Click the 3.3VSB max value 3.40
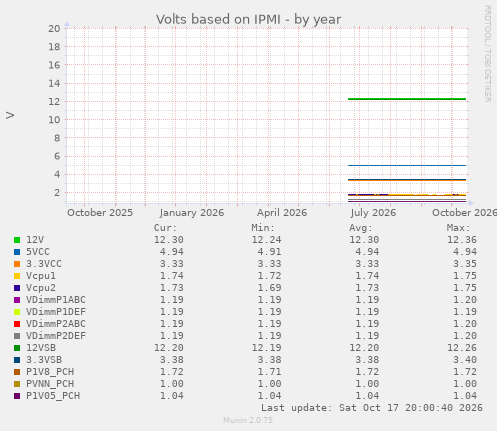The width and height of the screenshot is (497, 431). click(465, 360)
